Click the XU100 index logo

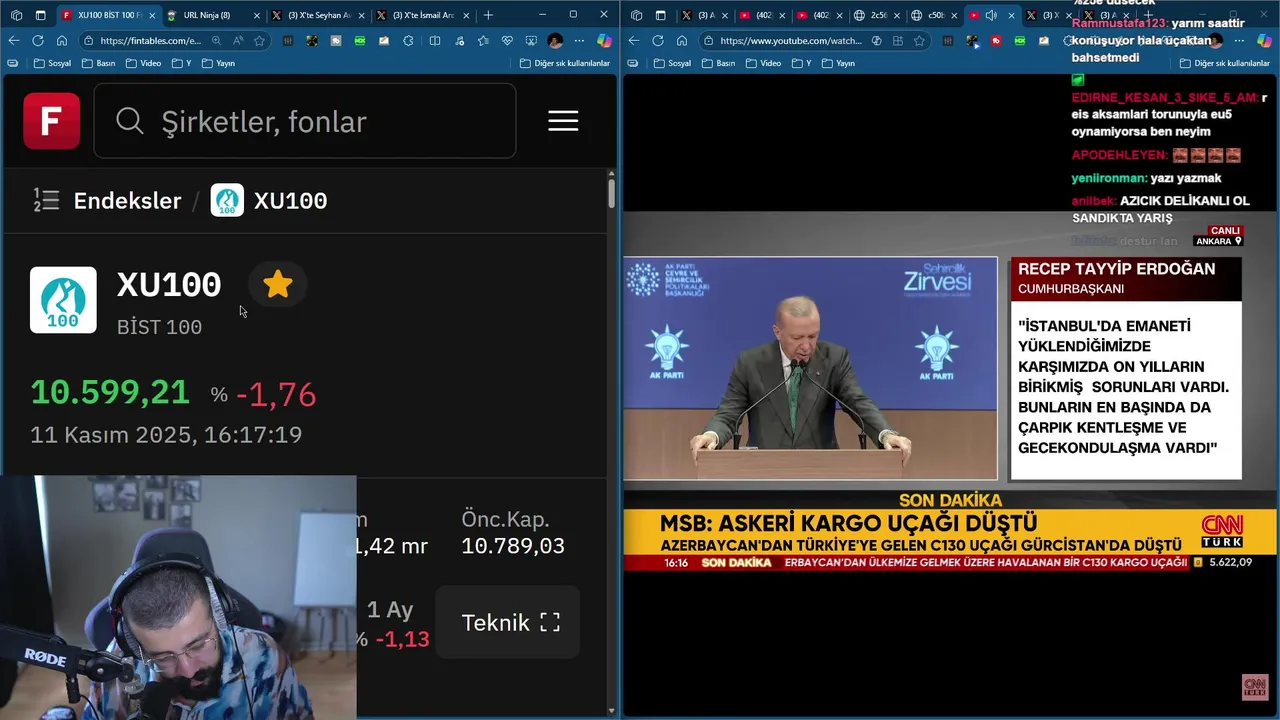(x=63, y=299)
